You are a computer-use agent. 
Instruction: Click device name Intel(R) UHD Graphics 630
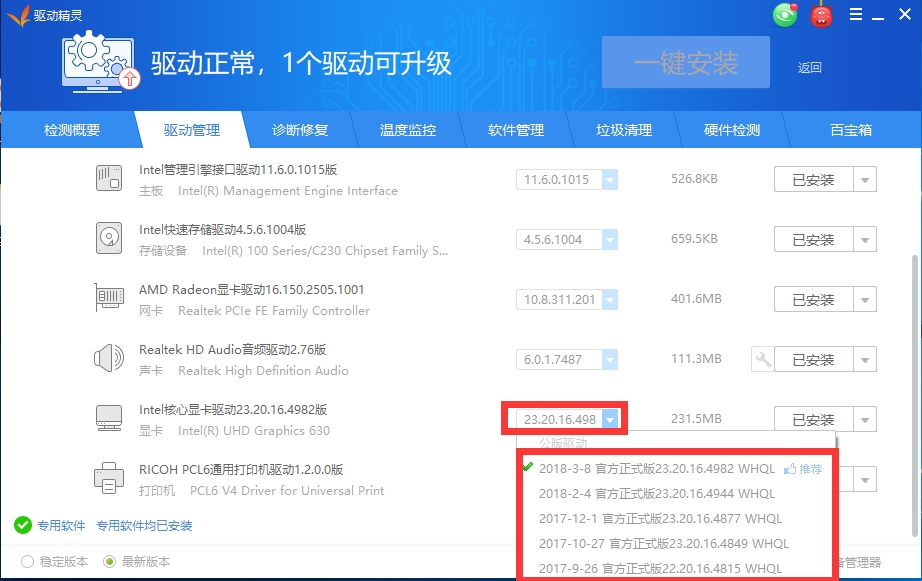pos(254,430)
